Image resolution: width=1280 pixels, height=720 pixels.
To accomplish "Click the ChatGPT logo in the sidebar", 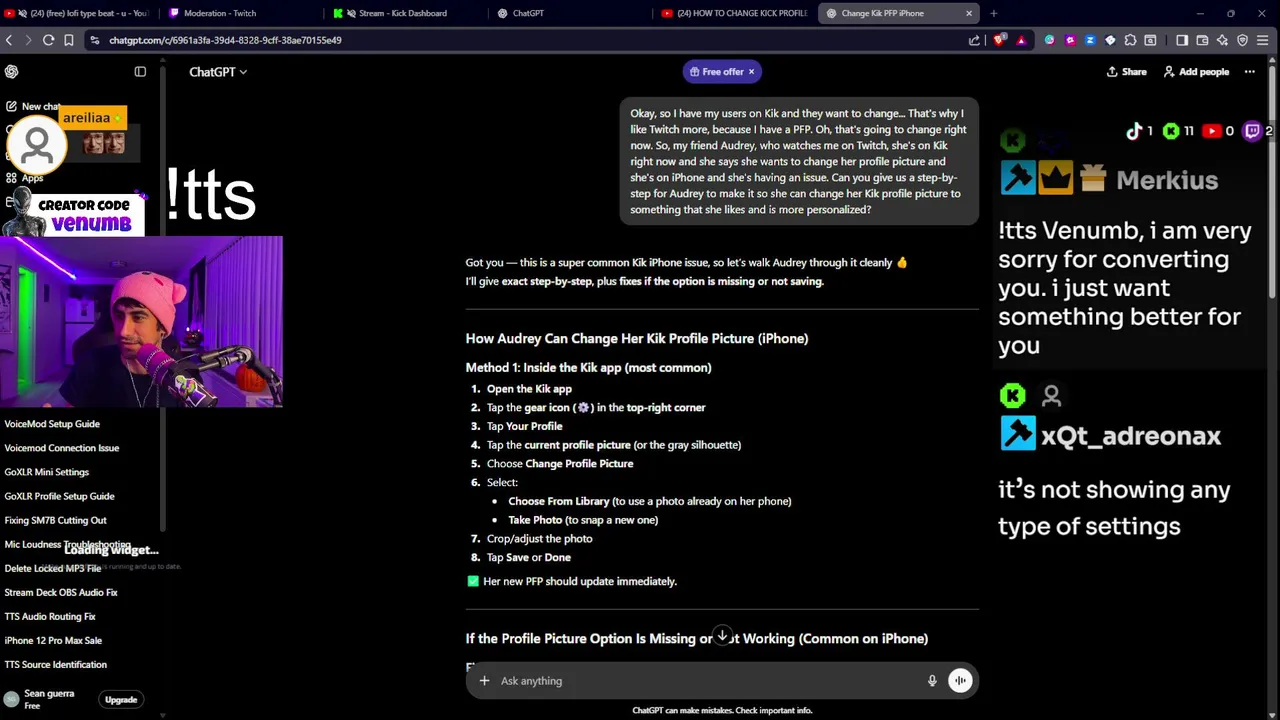I will pyautogui.click(x=11, y=72).
